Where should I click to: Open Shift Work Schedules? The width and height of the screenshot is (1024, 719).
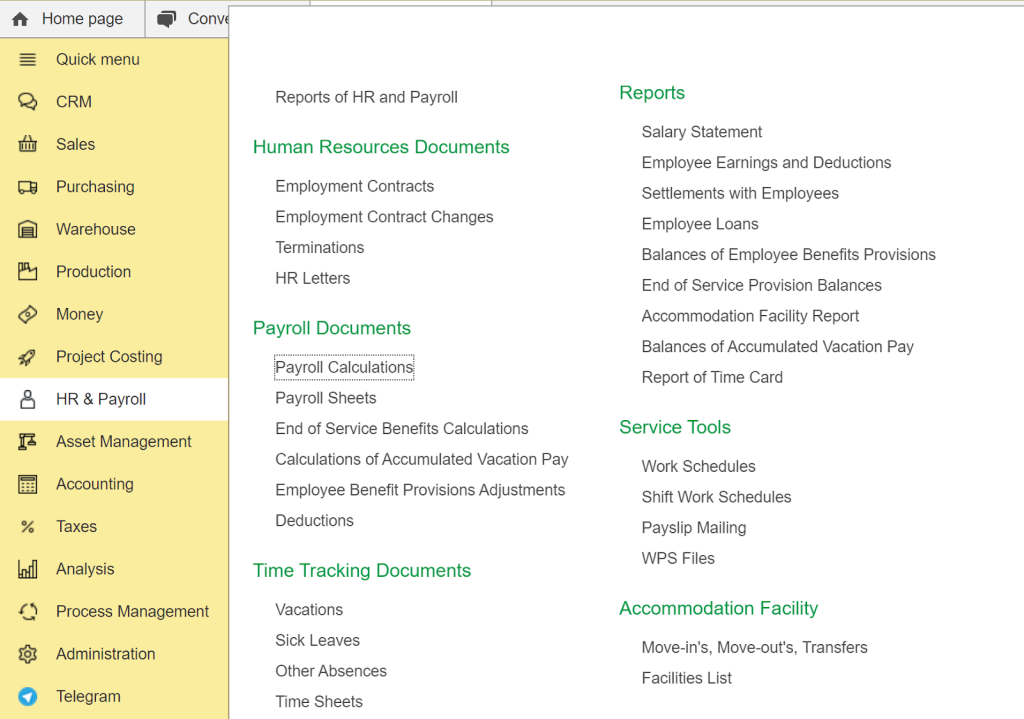pyautogui.click(x=716, y=497)
